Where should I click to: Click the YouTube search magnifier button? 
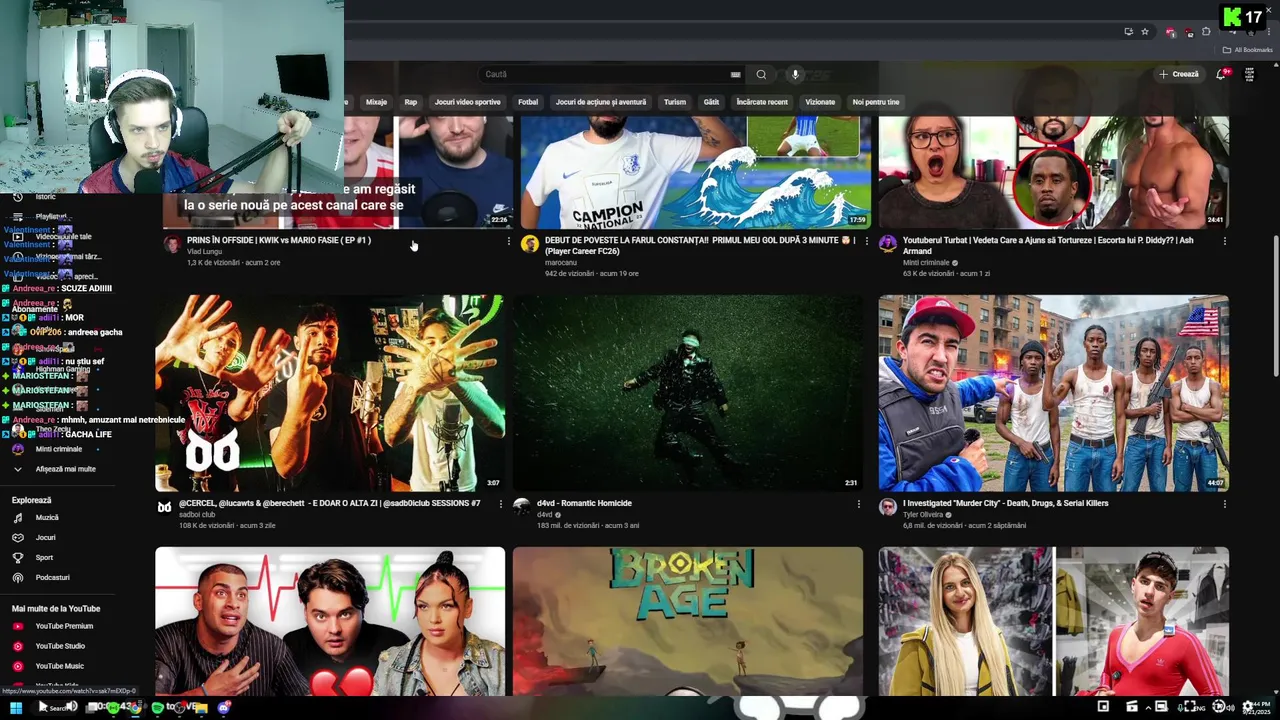click(x=761, y=74)
